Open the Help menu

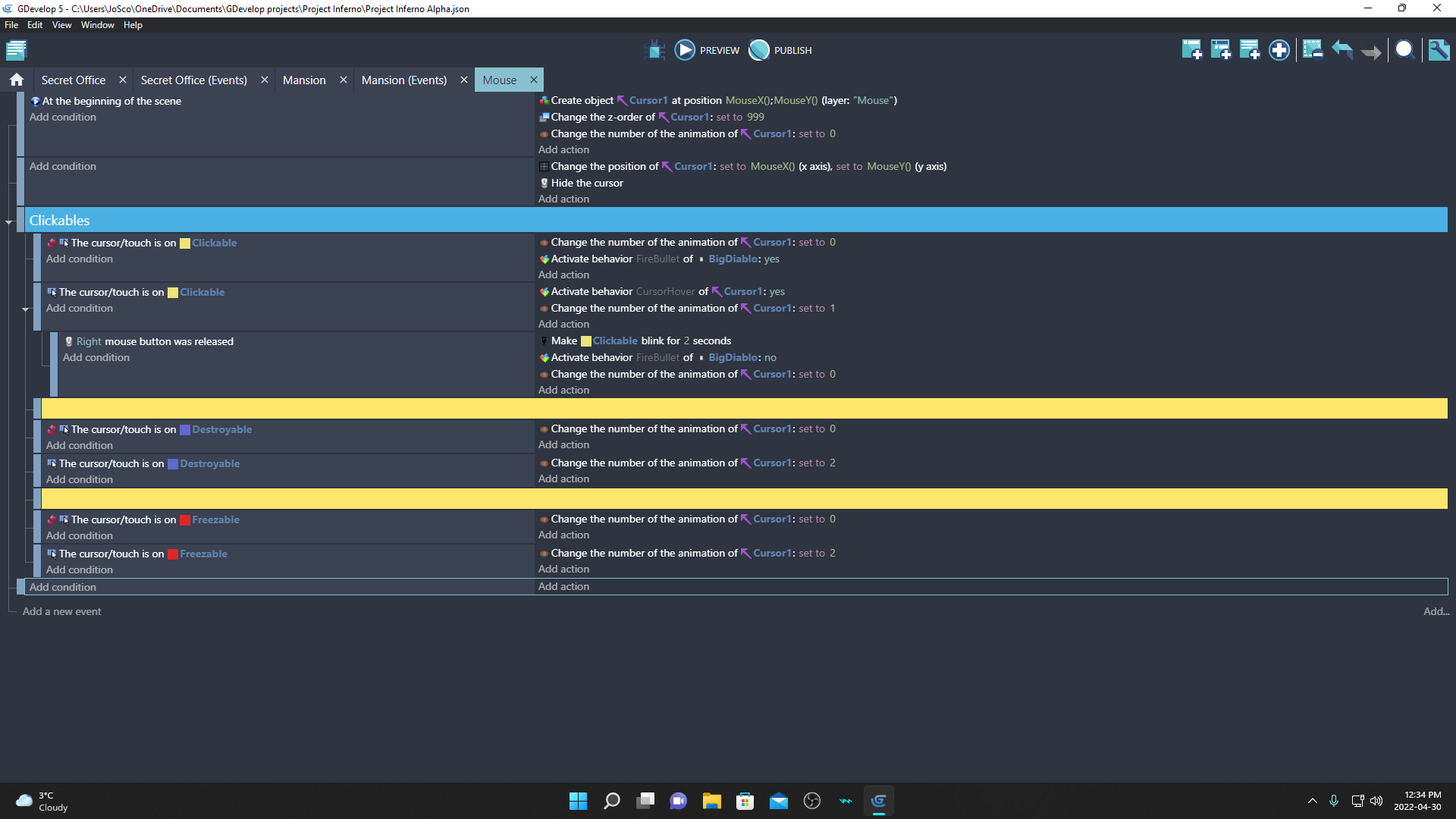pyautogui.click(x=133, y=25)
